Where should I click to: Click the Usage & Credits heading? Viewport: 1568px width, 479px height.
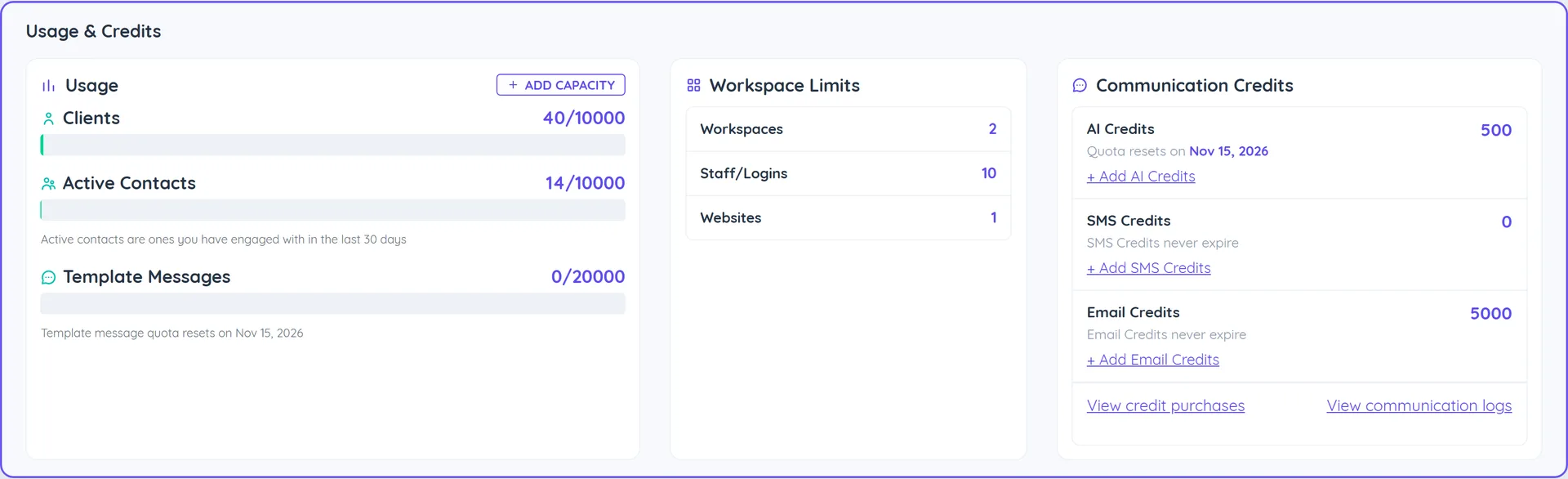coord(93,31)
